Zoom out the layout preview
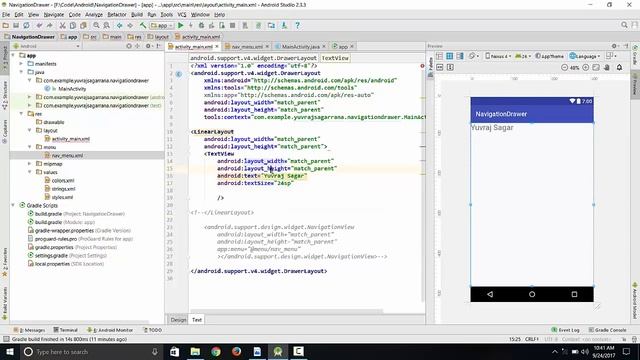Image resolution: width=640 pixels, height=360 pixels. pos(564,67)
